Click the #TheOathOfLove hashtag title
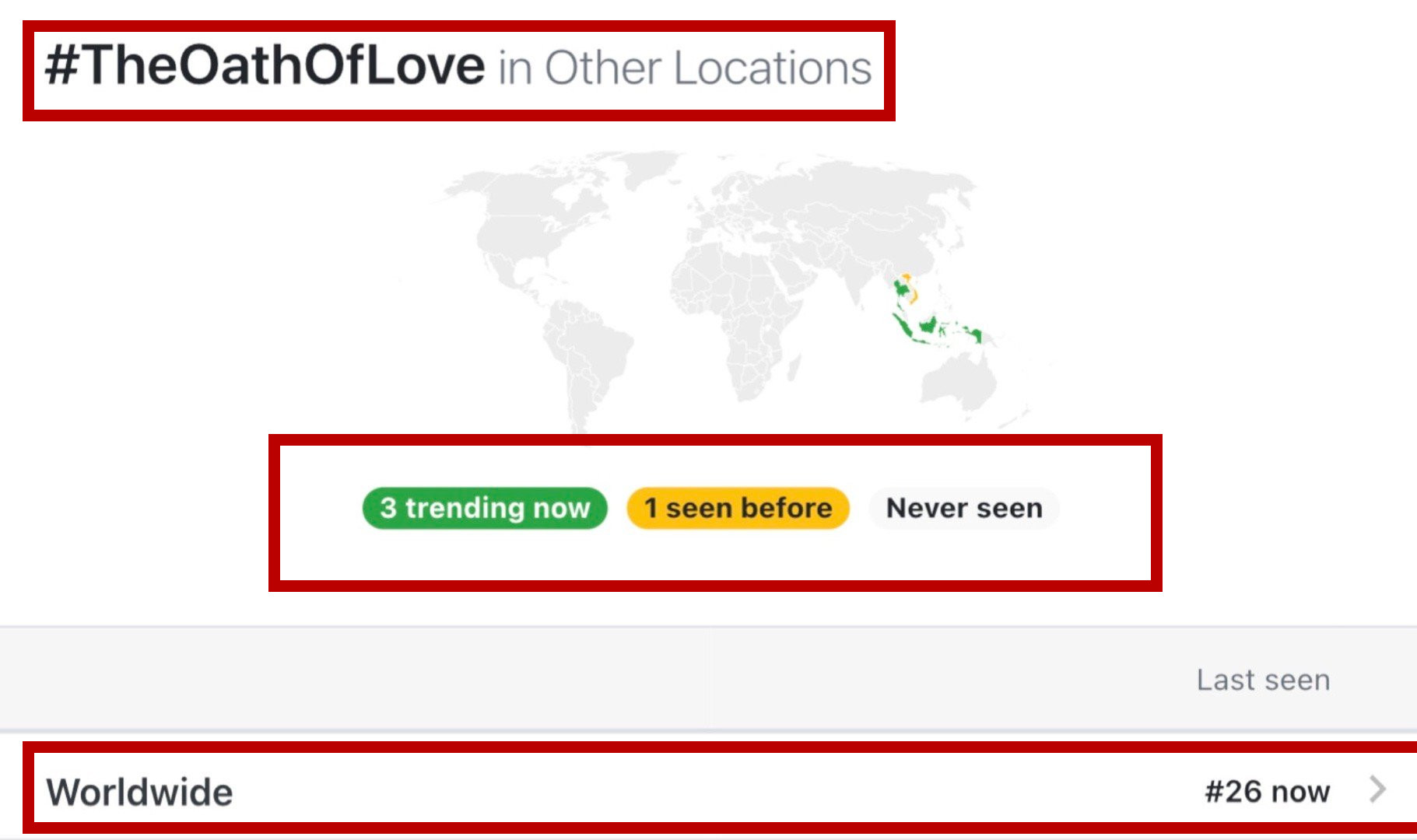Viewport: 1417px width, 840px height. [x=265, y=66]
